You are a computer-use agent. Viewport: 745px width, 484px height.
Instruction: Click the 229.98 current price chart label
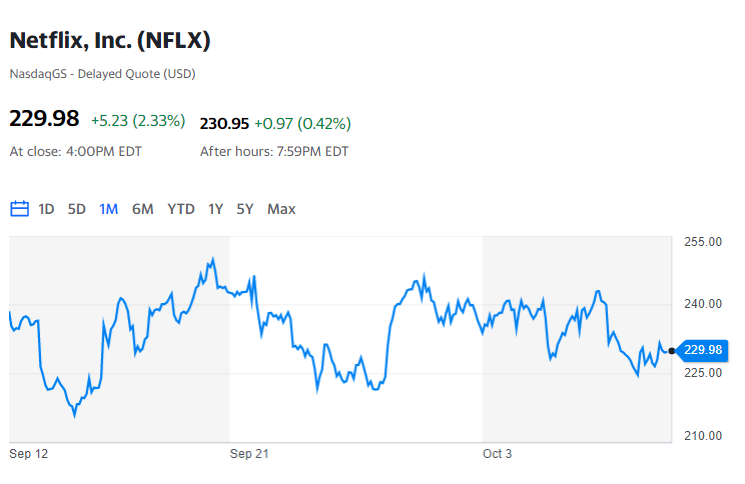(702, 350)
